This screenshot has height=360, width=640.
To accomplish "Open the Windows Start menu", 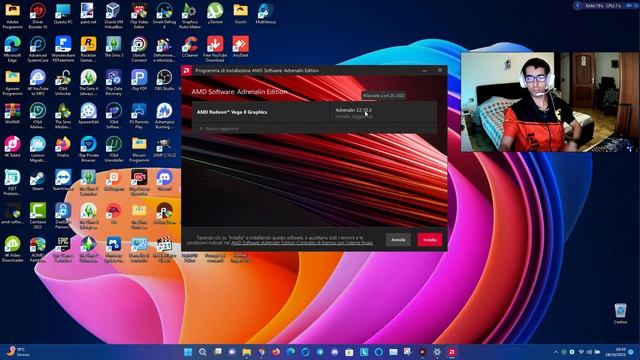I will click(x=188, y=352).
